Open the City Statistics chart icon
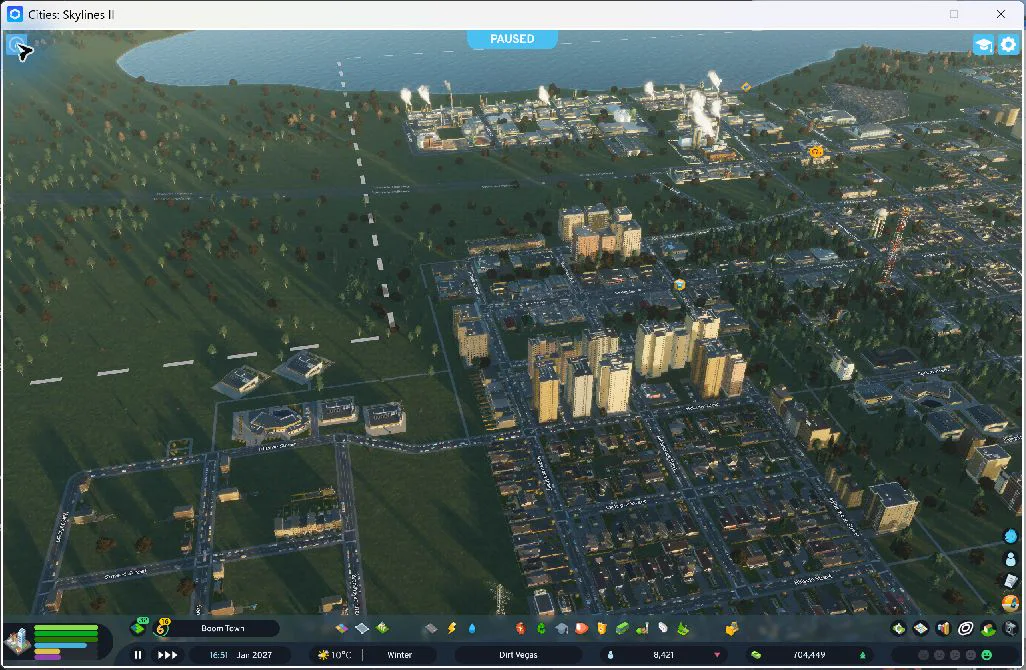 tap(943, 629)
